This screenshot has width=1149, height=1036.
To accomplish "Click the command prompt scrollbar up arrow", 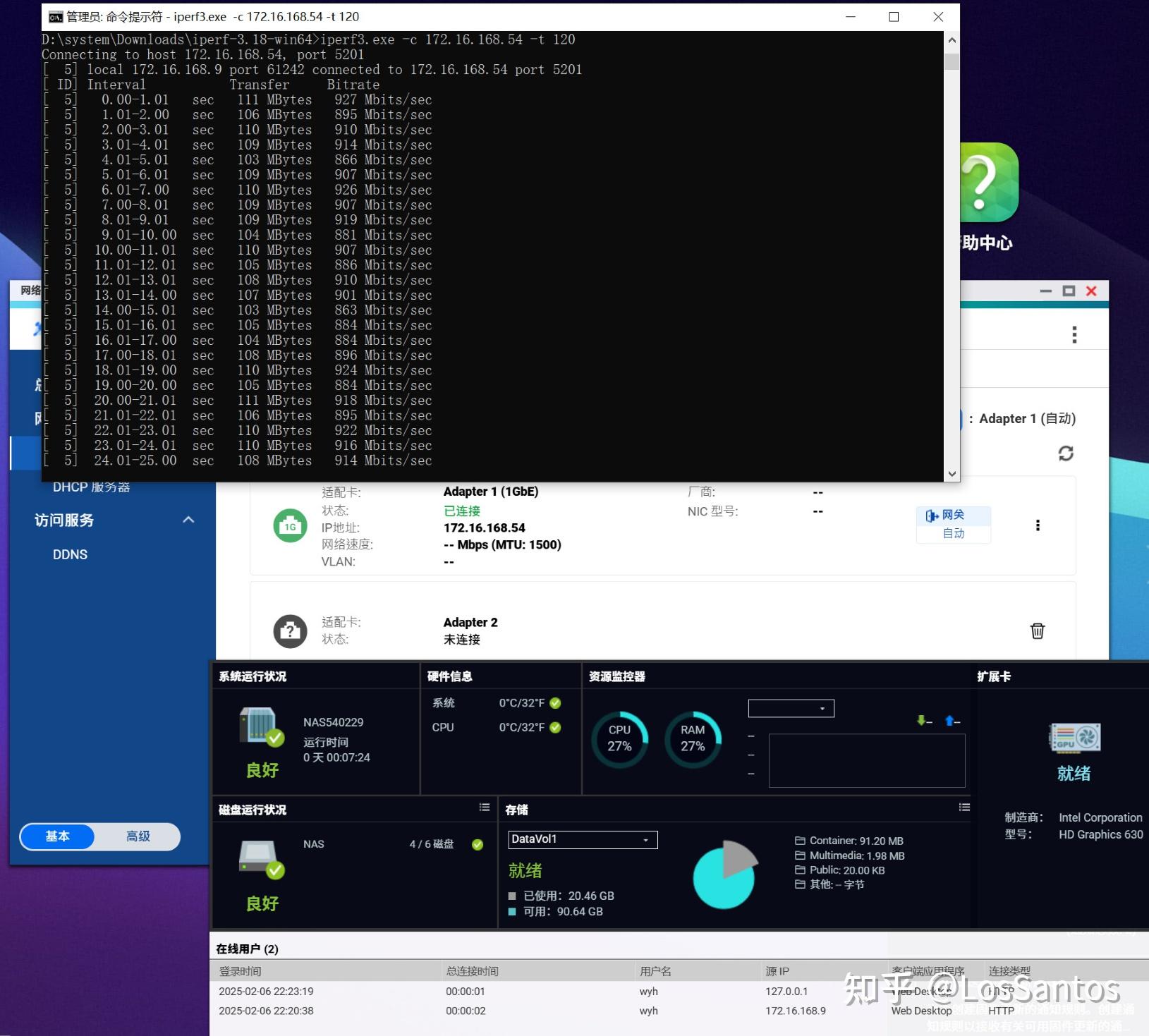I will click(x=952, y=40).
